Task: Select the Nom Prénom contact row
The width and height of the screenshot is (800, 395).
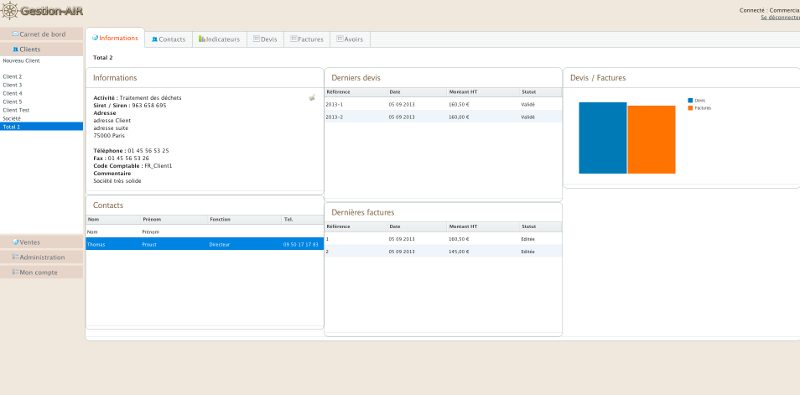Action: coord(205,232)
